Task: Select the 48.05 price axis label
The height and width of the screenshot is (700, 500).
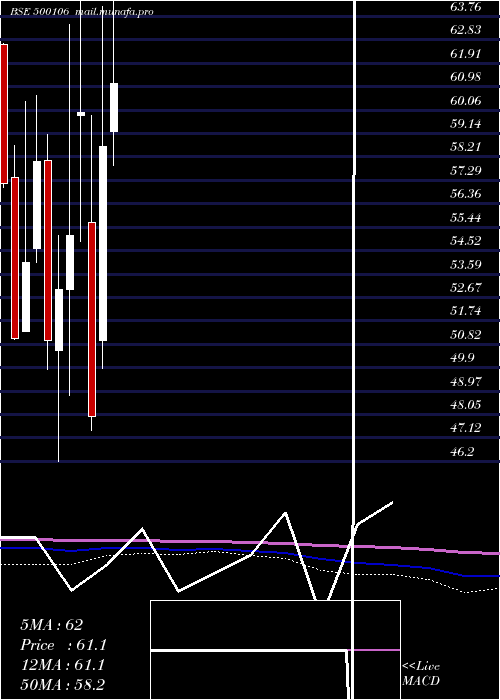Action: tap(466, 404)
